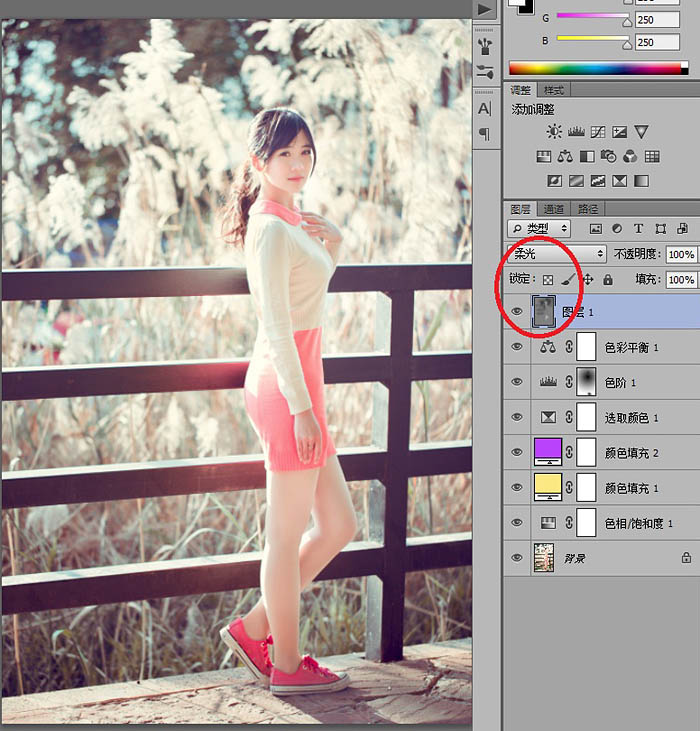Click the lock transparent pixels icon
This screenshot has height=731, width=700.
[x=548, y=281]
